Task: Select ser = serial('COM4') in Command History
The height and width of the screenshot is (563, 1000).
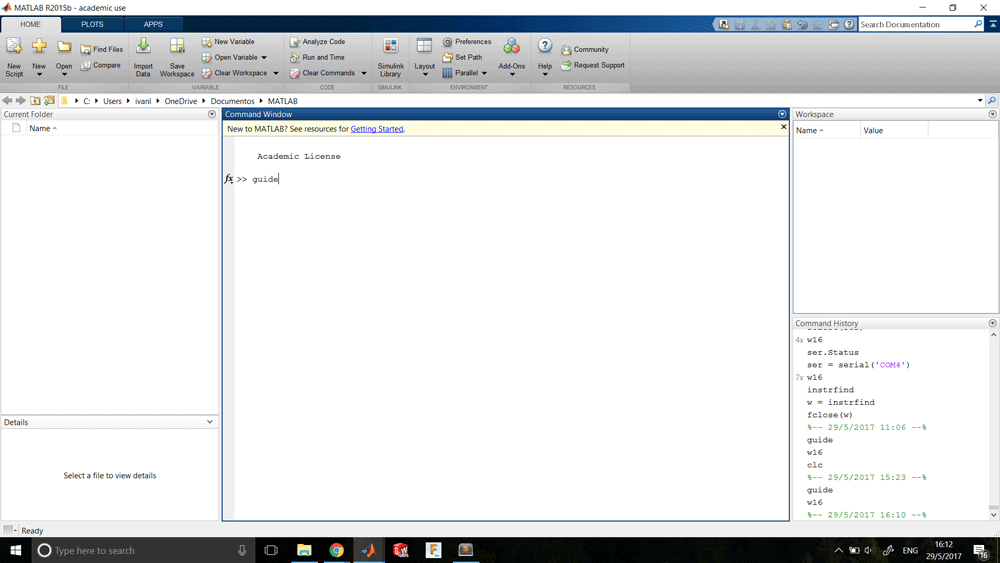Action: click(x=858, y=365)
